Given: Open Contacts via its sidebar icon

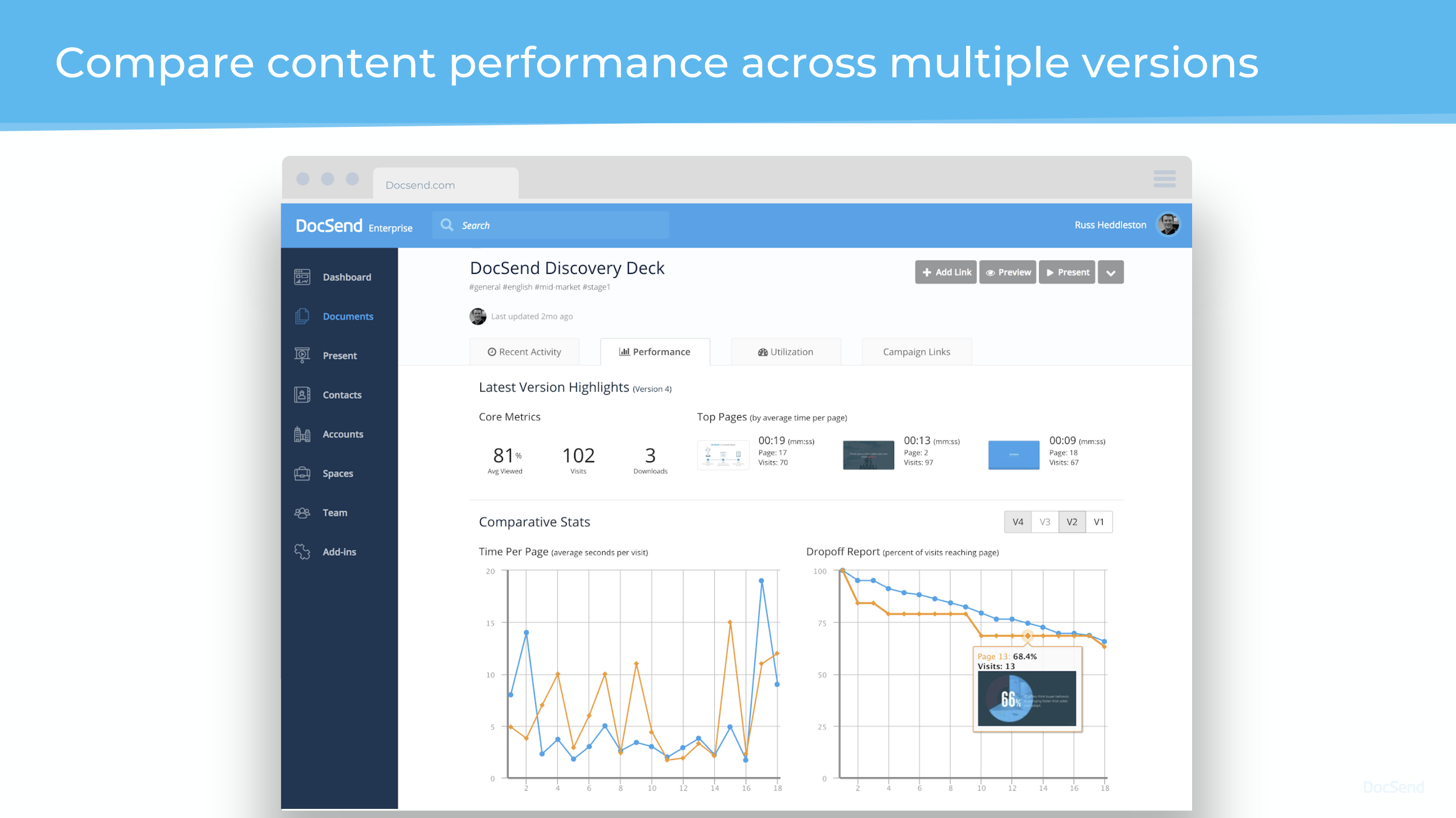Looking at the screenshot, I should 302,394.
